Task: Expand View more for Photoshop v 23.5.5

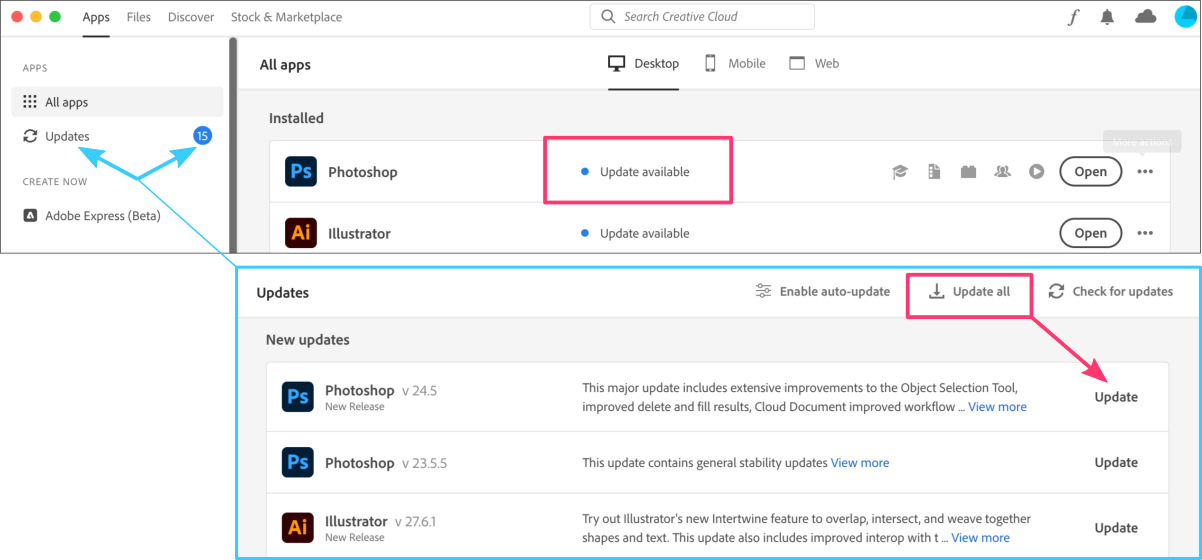Action: pyautogui.click(x=860, y=463)
